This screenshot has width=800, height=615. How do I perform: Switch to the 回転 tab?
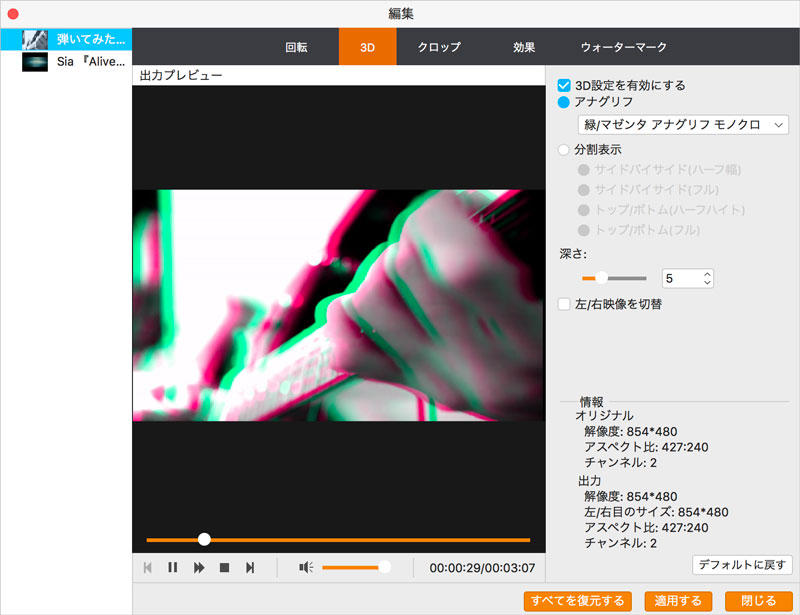(x=296, y=47)
